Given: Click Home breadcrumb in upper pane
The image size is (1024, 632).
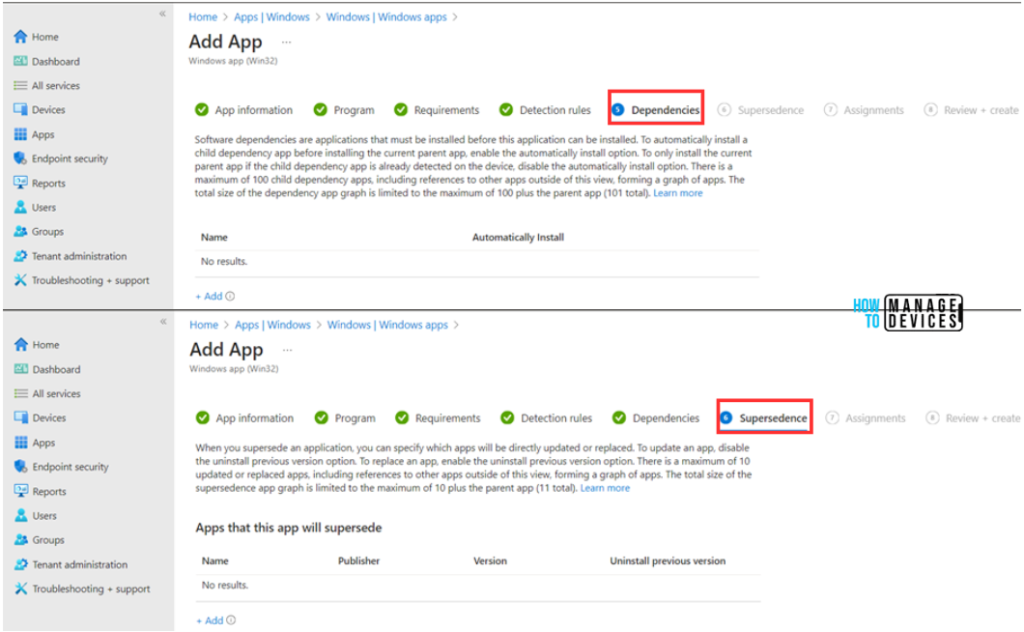Looking at the screenshot, I should tap(203, 17).
